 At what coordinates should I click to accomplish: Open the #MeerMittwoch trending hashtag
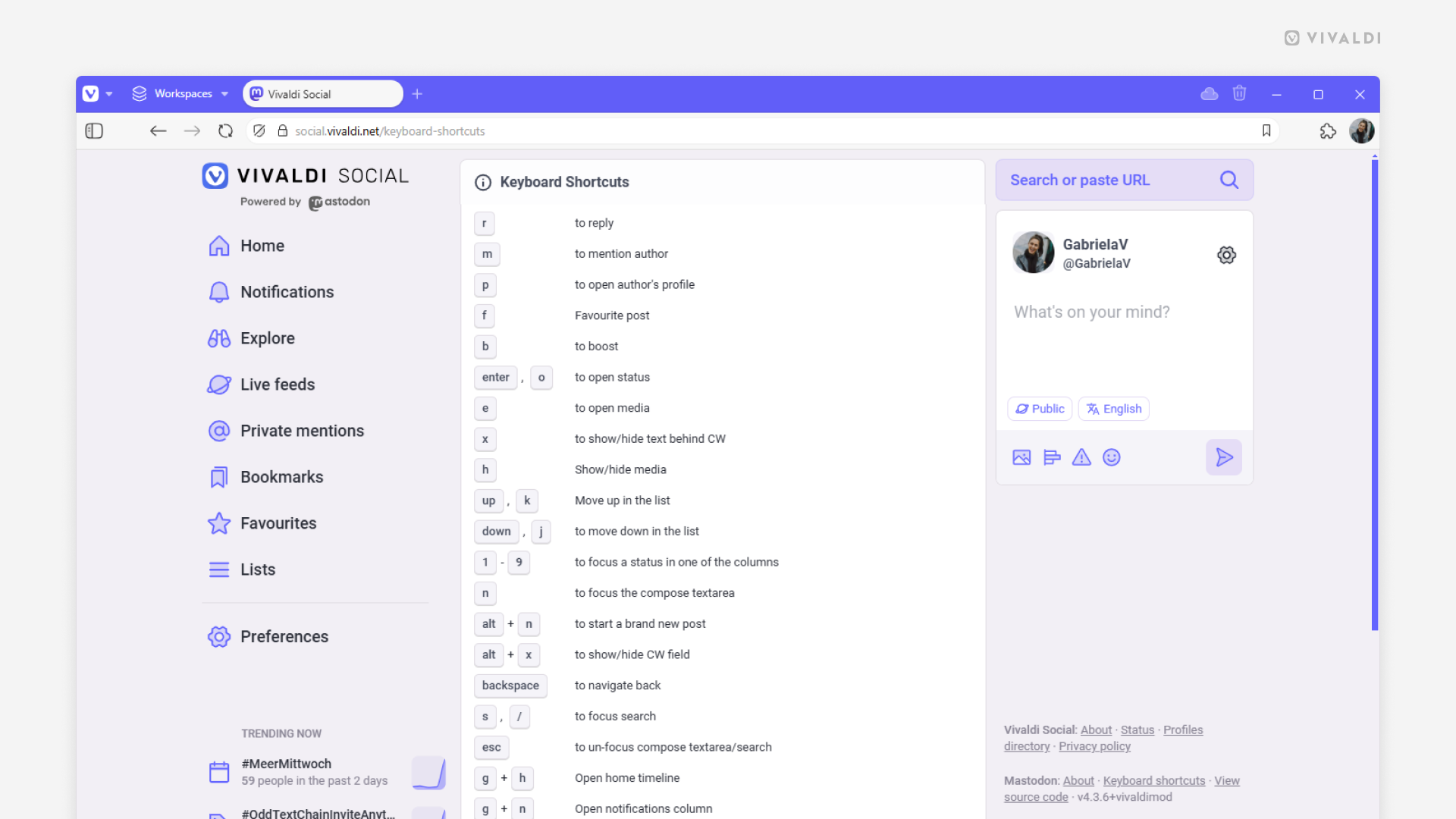coord(287,764)
